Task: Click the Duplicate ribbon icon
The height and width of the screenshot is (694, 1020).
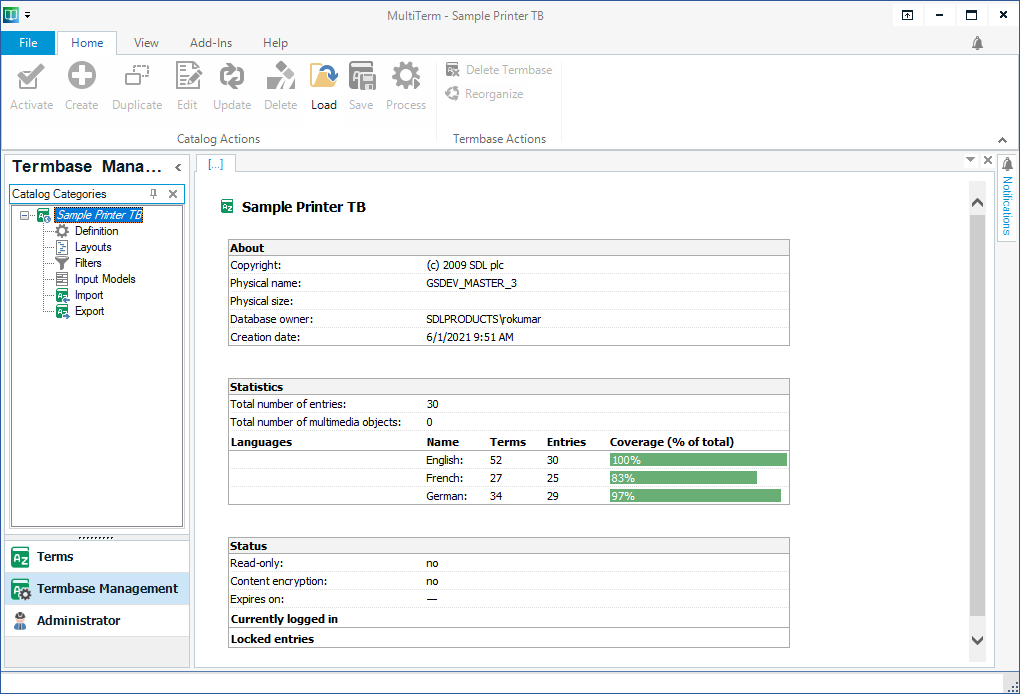Action: pos(137,76)
